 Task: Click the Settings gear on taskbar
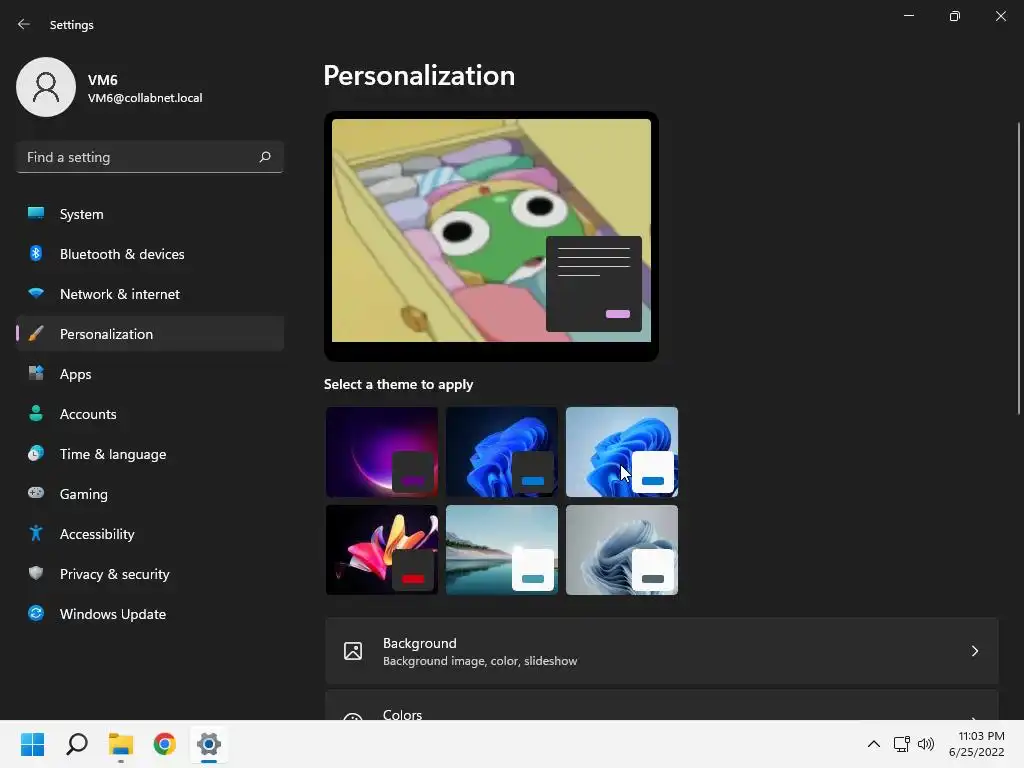(x=209, y=744)
